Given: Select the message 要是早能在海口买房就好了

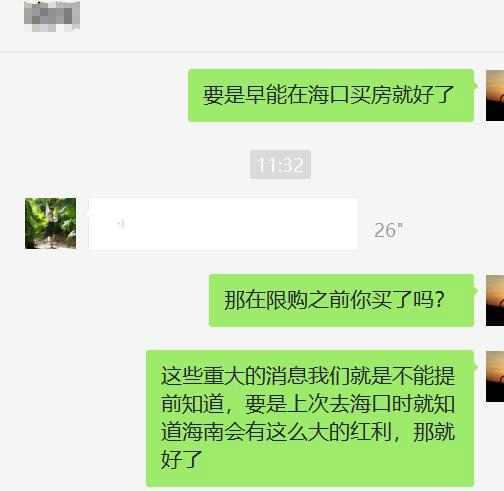Looking at the screenshot, I should click(331, 95).
